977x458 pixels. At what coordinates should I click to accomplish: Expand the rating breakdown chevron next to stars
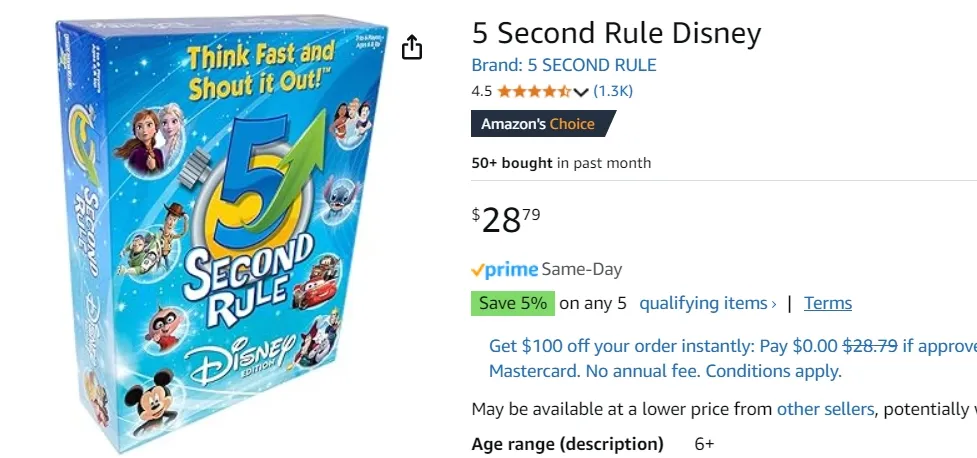point(581,92)
